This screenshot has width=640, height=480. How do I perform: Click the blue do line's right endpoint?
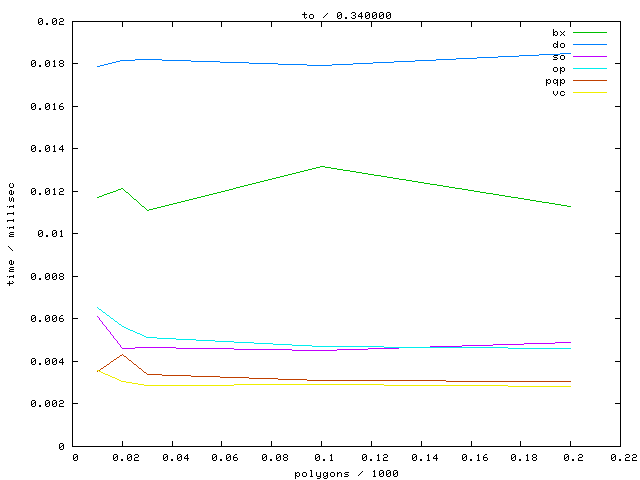pyautogui.click(x=570, y=54)
